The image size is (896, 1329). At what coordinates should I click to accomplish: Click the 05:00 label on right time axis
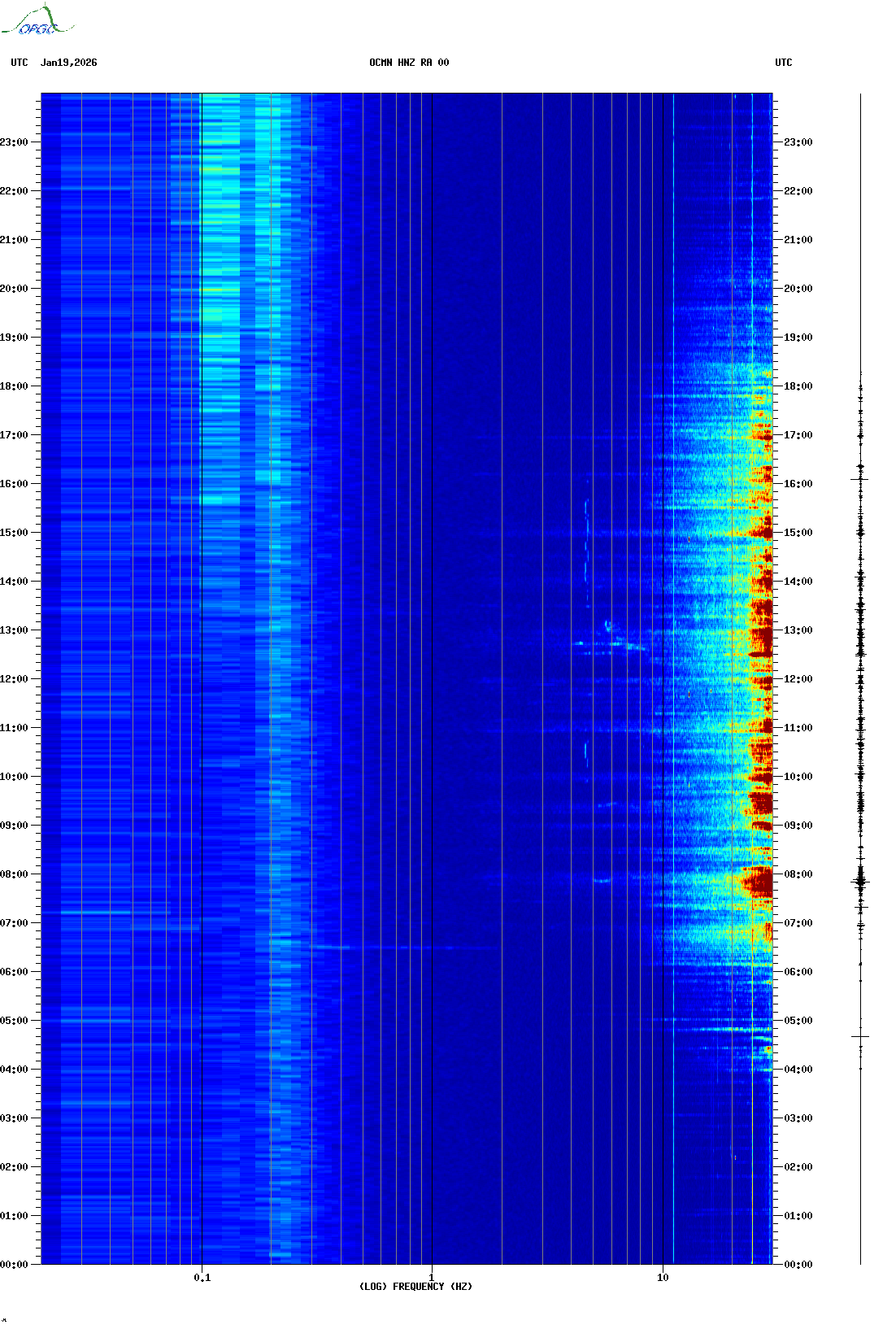(x=798, y=1021)
